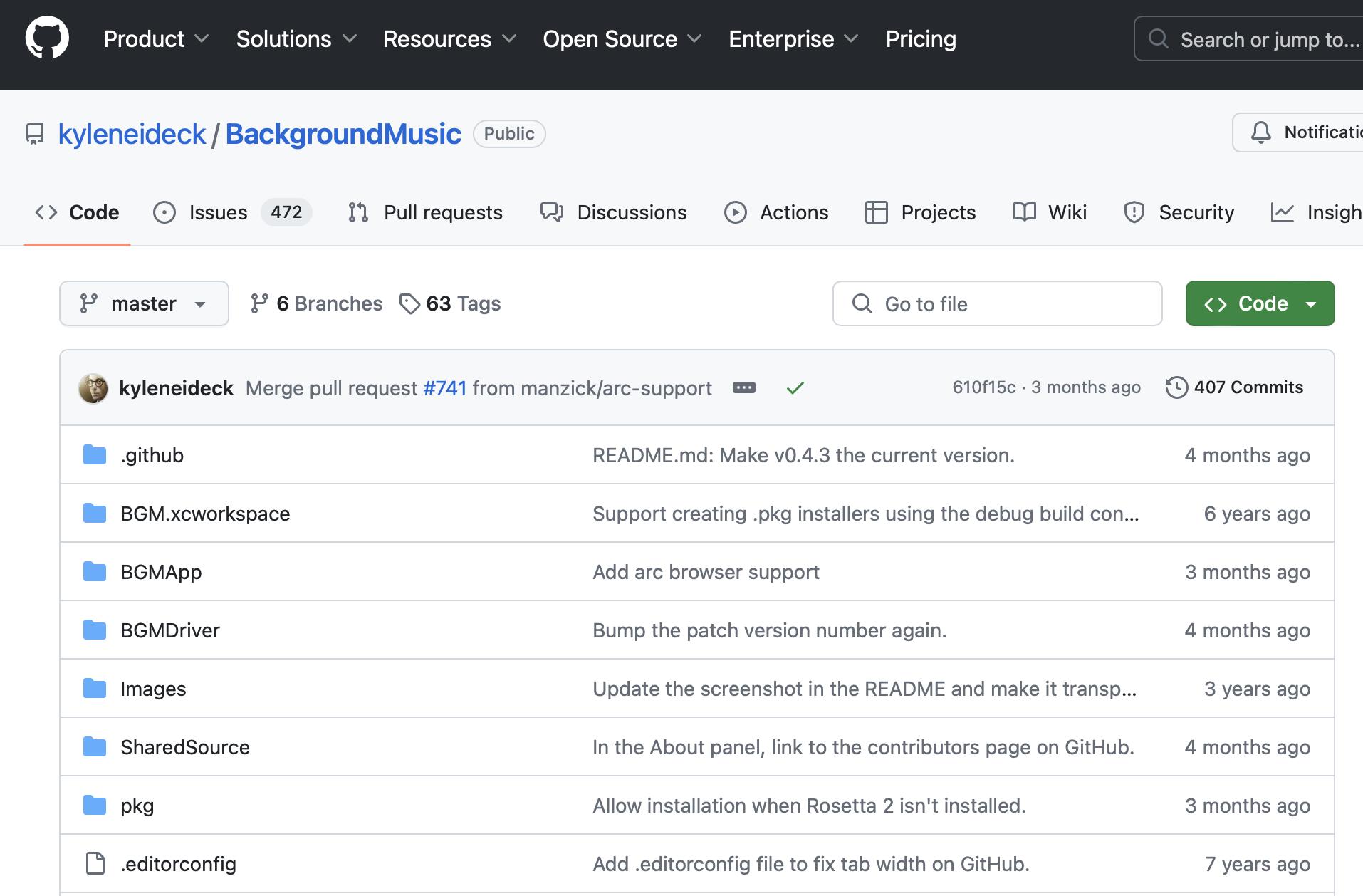This screenshot has width=1363, height=896.
Task: Go to the Security tab
Action: [x=1179, y=212]
